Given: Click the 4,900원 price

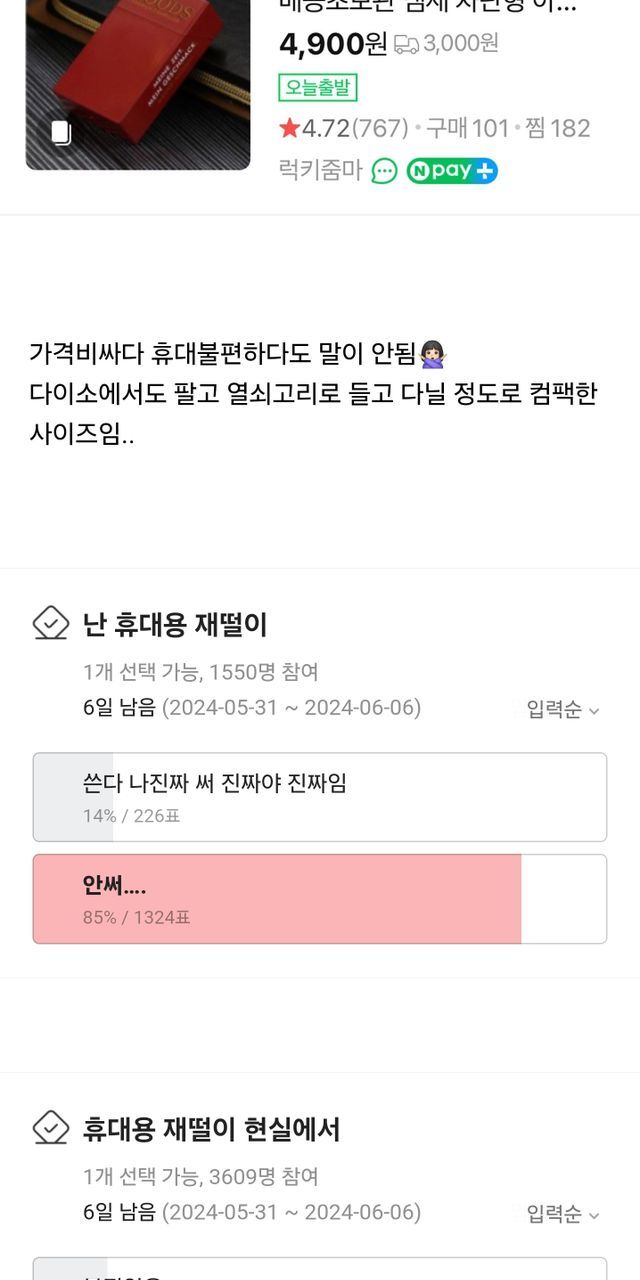Looking at the screenshot, I should point(333,44).
